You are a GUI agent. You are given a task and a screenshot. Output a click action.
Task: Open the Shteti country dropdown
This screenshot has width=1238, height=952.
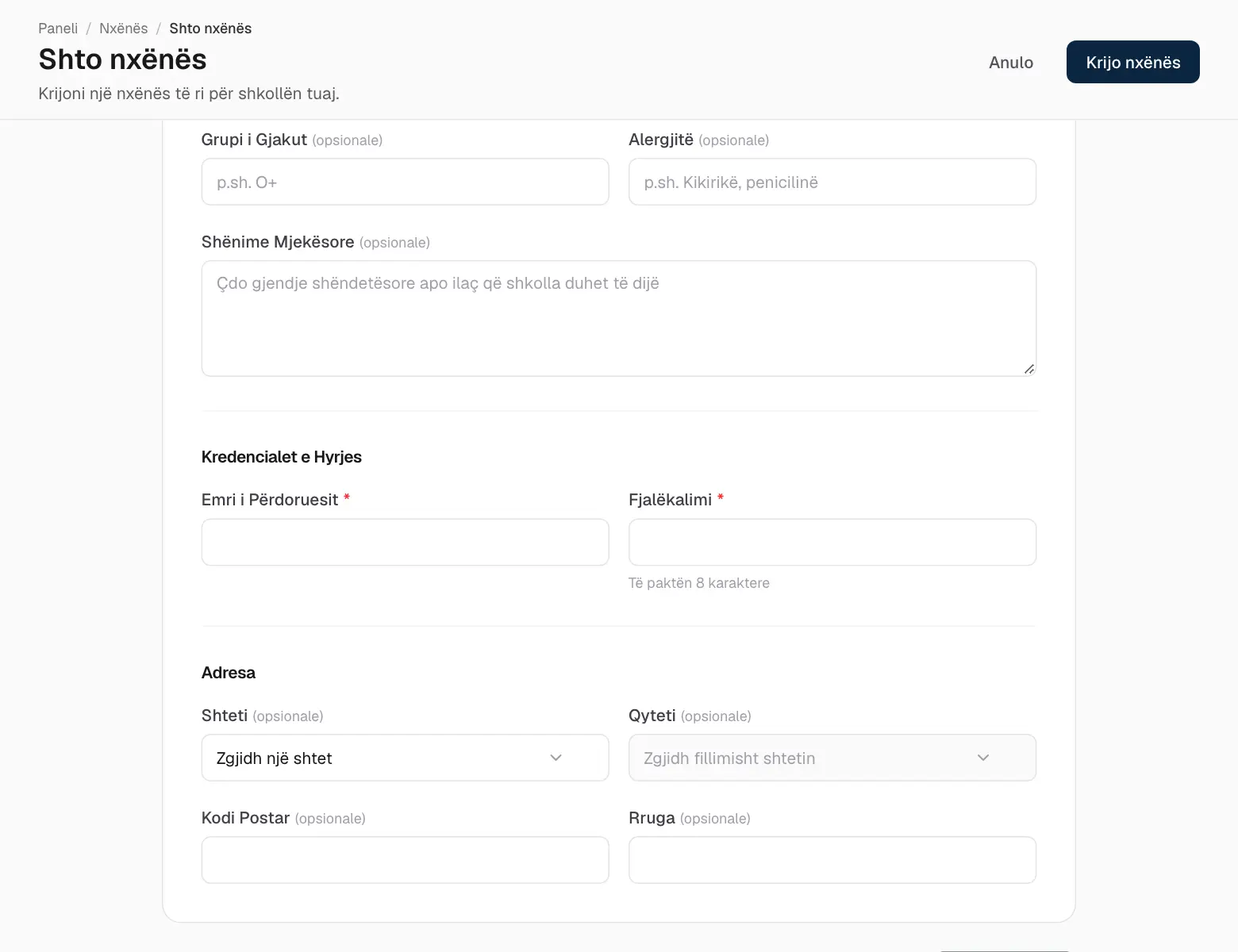[405, 758]
